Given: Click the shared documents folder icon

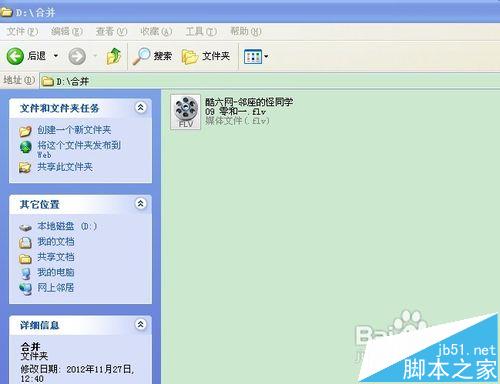Looking at the screenshot, I should (x=25, y=258).
